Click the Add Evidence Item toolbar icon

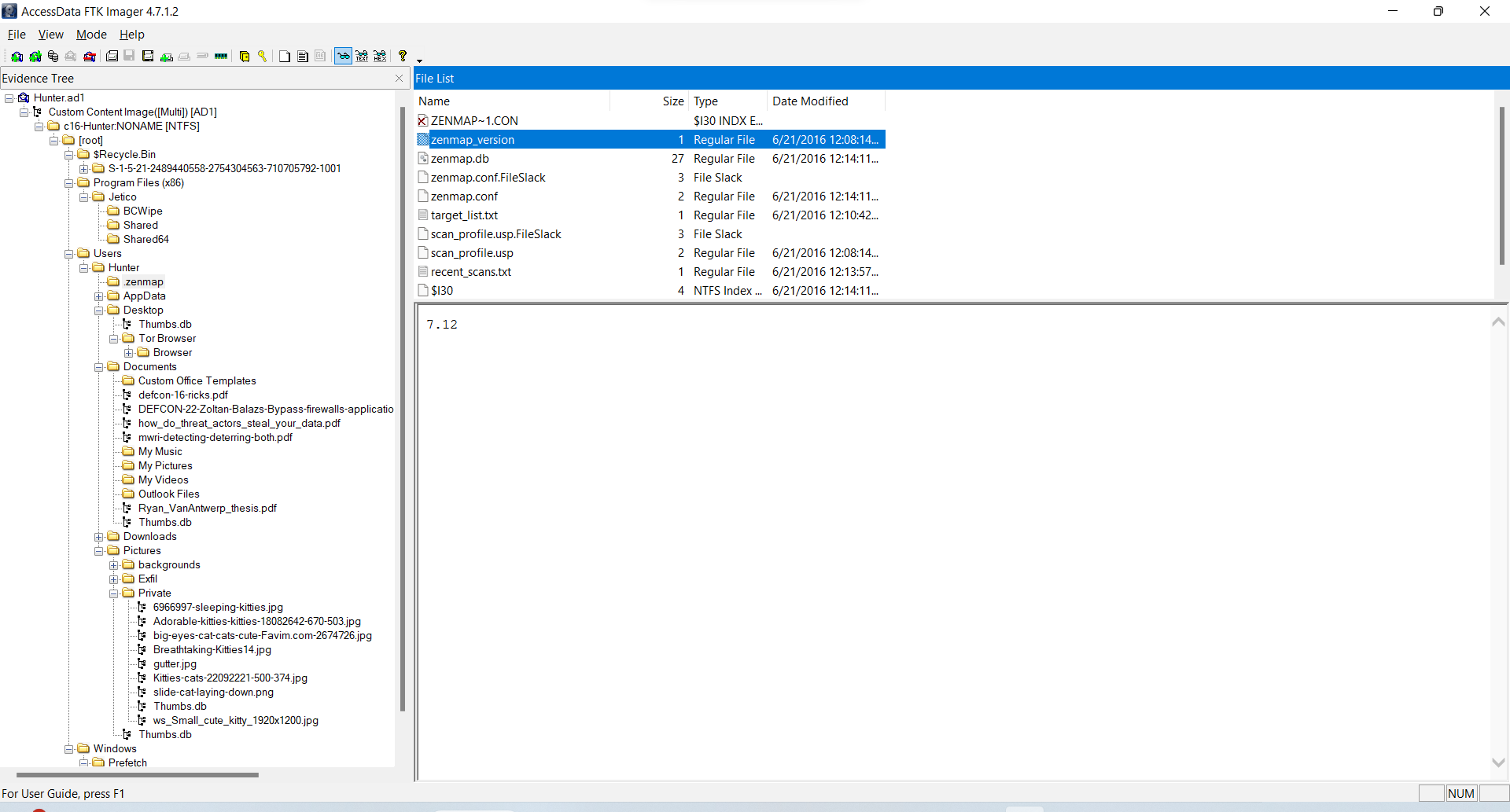17,56
